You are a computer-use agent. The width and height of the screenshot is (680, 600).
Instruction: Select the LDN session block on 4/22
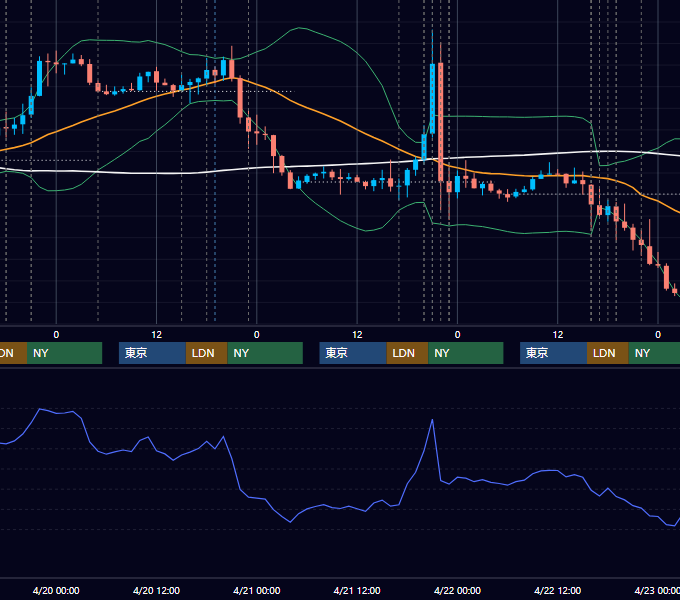(x=608, y=353)
